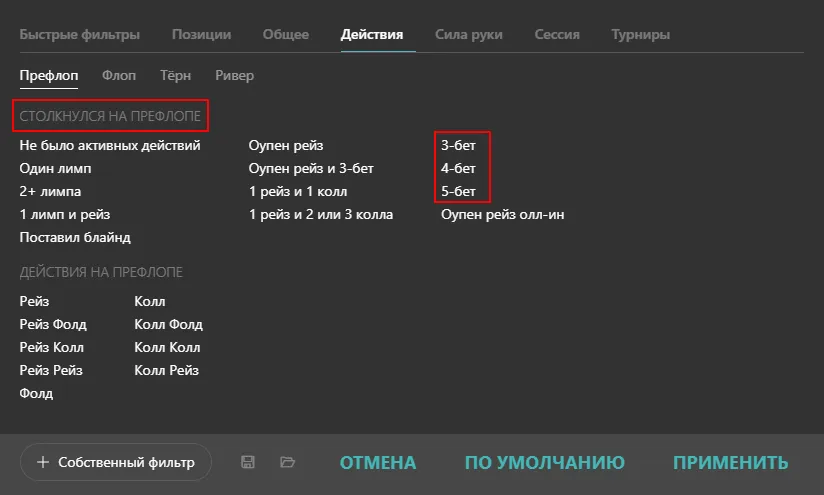
Task: Click the ОТМЕНА button
Action: coord(378,462)
